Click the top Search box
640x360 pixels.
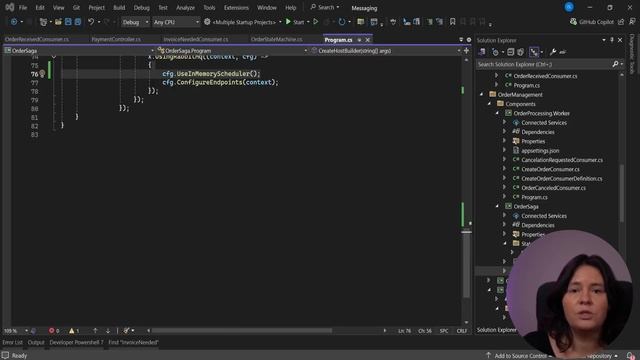325,7
